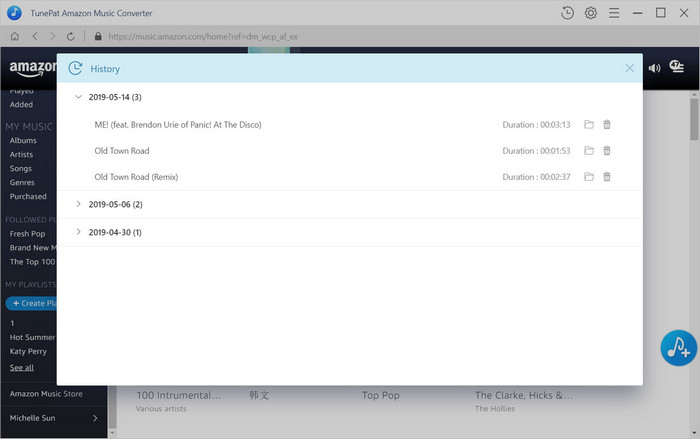The width and height of the screenshot is (700, 439).
Task: Open The Clarke, Hicks album title
Action: (x=524, y=395)
